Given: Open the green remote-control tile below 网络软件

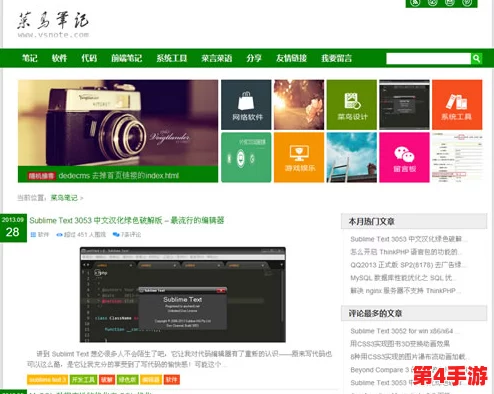Looking at the screenshot, I should [x=246, y=157].
